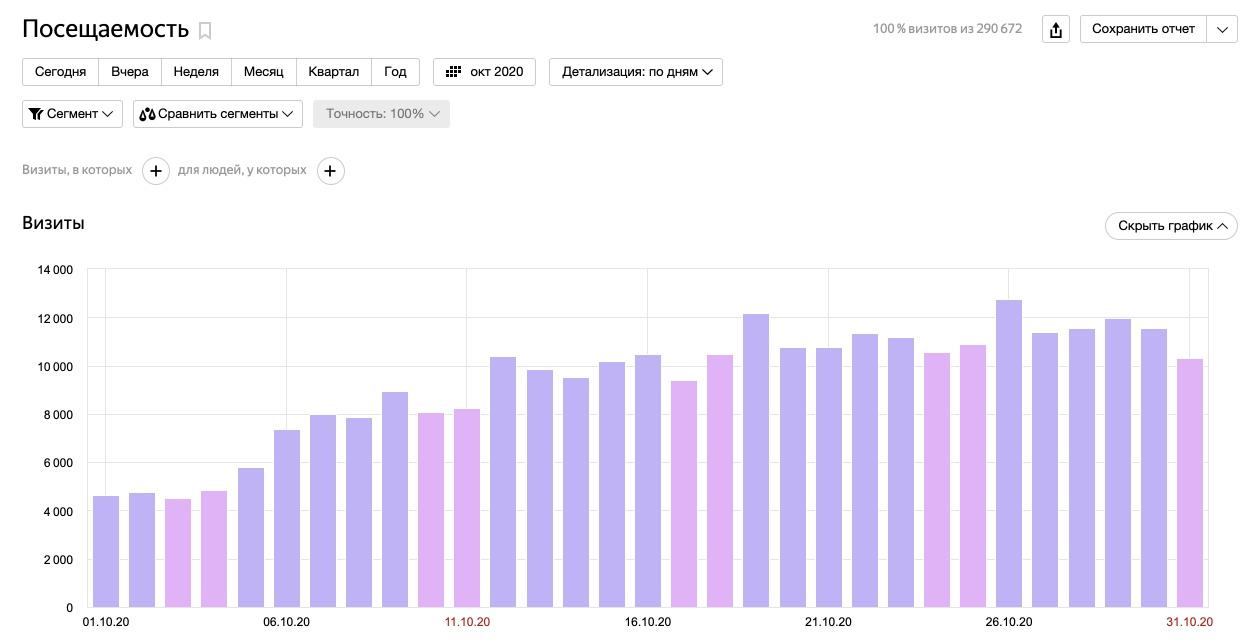Open calendar icon for окт 2020
This screenshot has height=642, width=1246.
coord(453,72)
